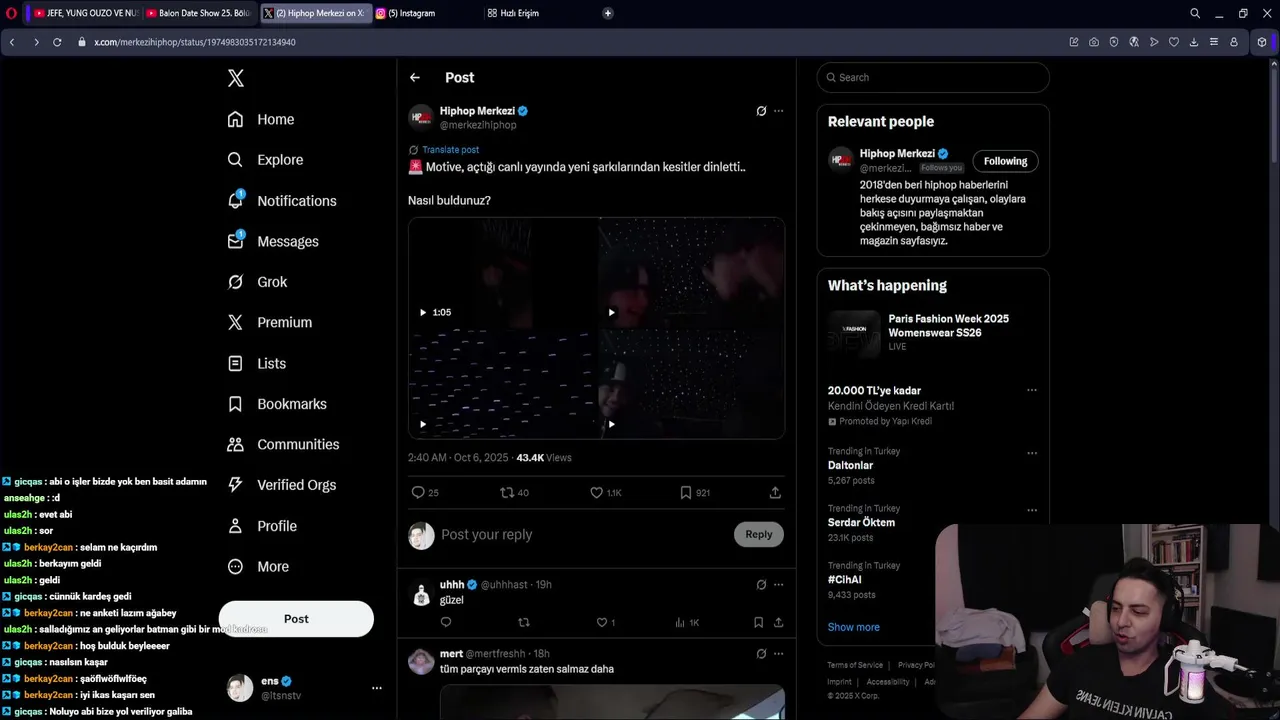Play the bottom-right video thumbnail
Image resolution: width=1280 pixels, height=720 pixels.
(x=692, y=384)
